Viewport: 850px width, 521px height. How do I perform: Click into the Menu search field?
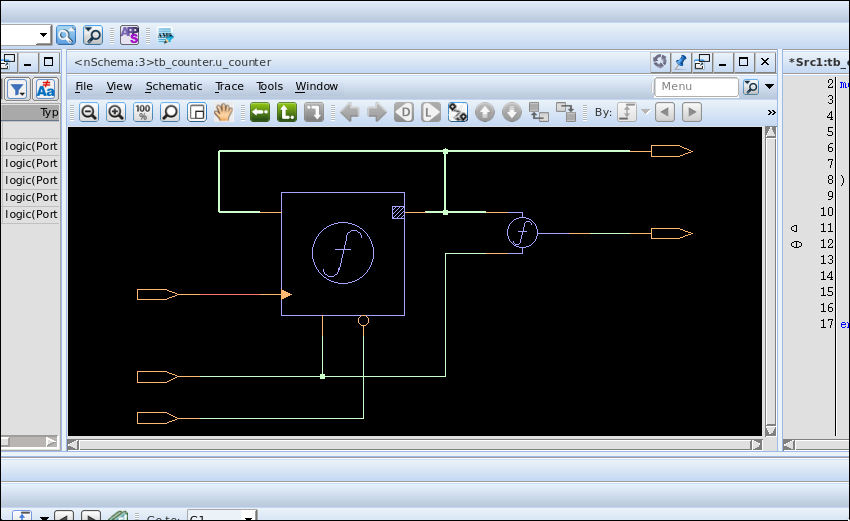[697, 87]
